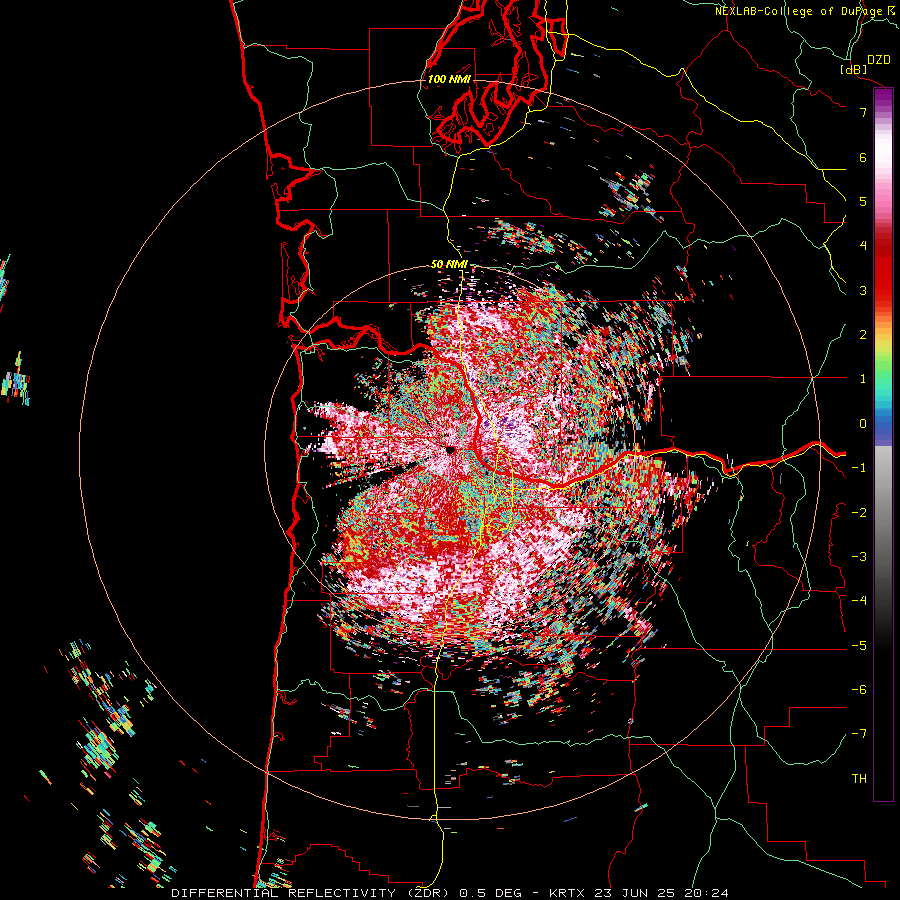Image resolution: width=900 pixels, height=900 pixels.
Task: Click the "7" tick on color scale
Action: (x=863, y=112)
